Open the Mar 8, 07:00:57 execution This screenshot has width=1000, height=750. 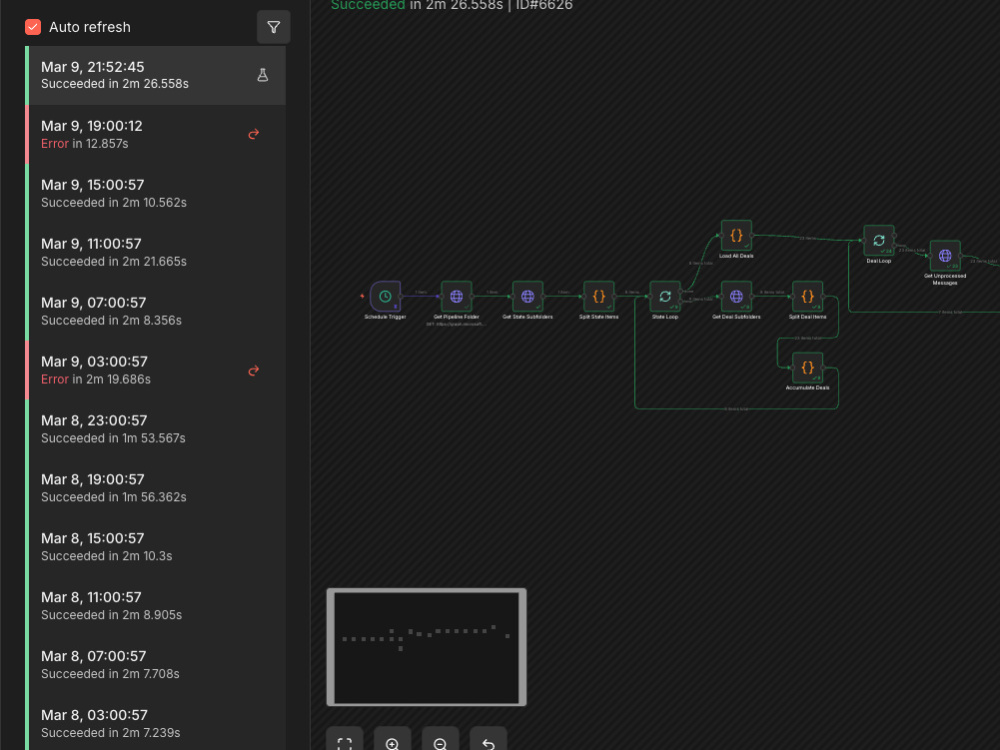tap(156, 665)
